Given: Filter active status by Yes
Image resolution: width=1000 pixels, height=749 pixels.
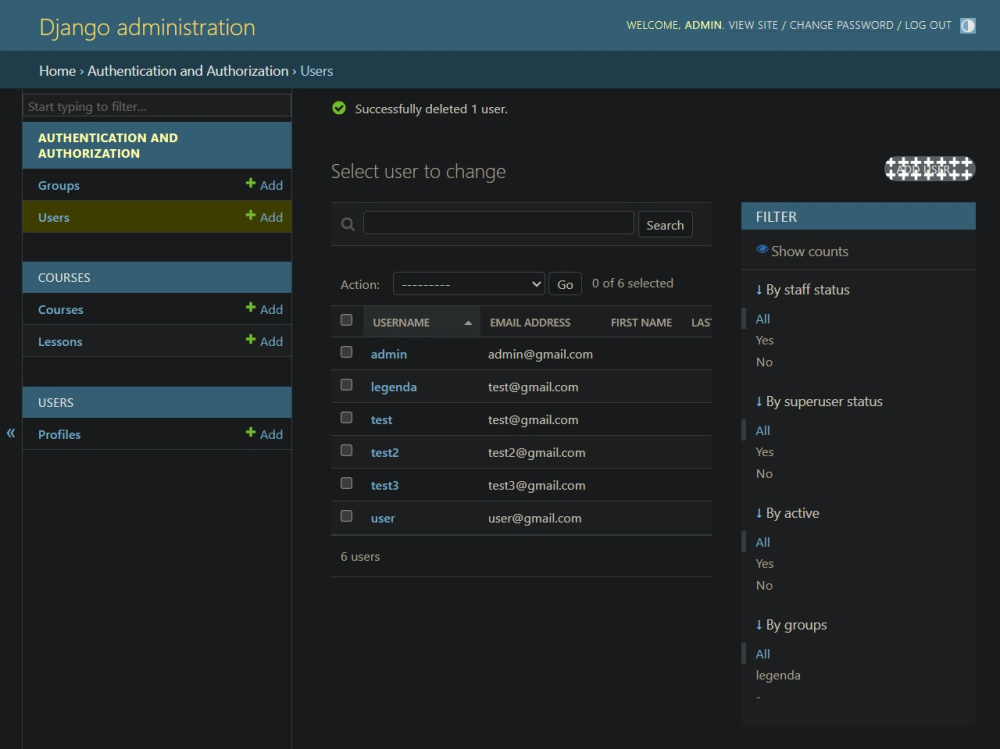Looking at the screenshot, I should (764, 563).
